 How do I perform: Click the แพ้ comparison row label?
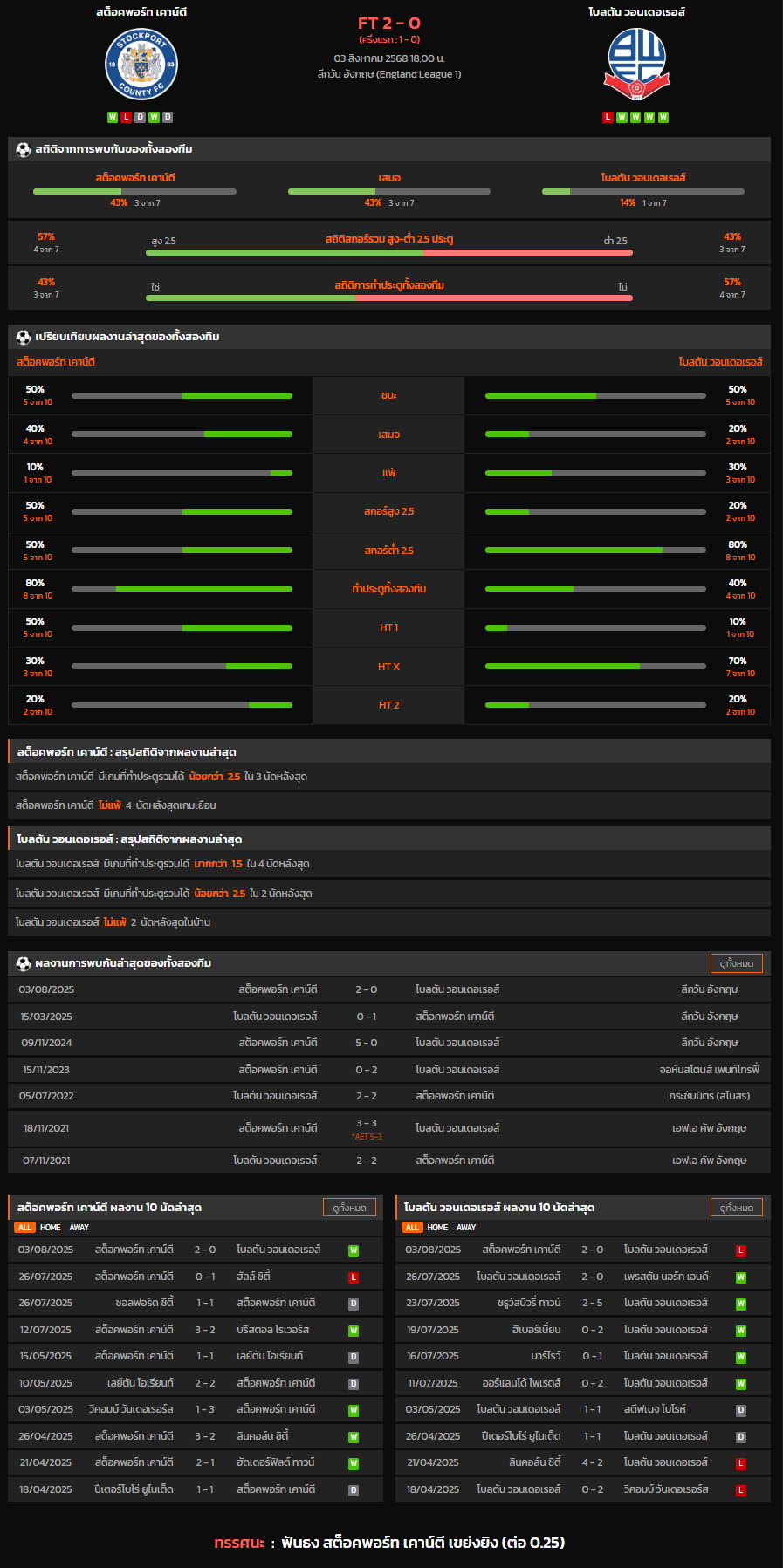389,473
